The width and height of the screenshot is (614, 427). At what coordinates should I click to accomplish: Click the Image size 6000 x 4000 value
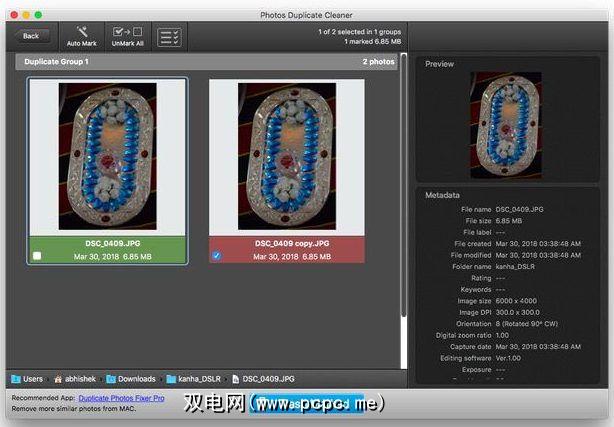[516, 301]
